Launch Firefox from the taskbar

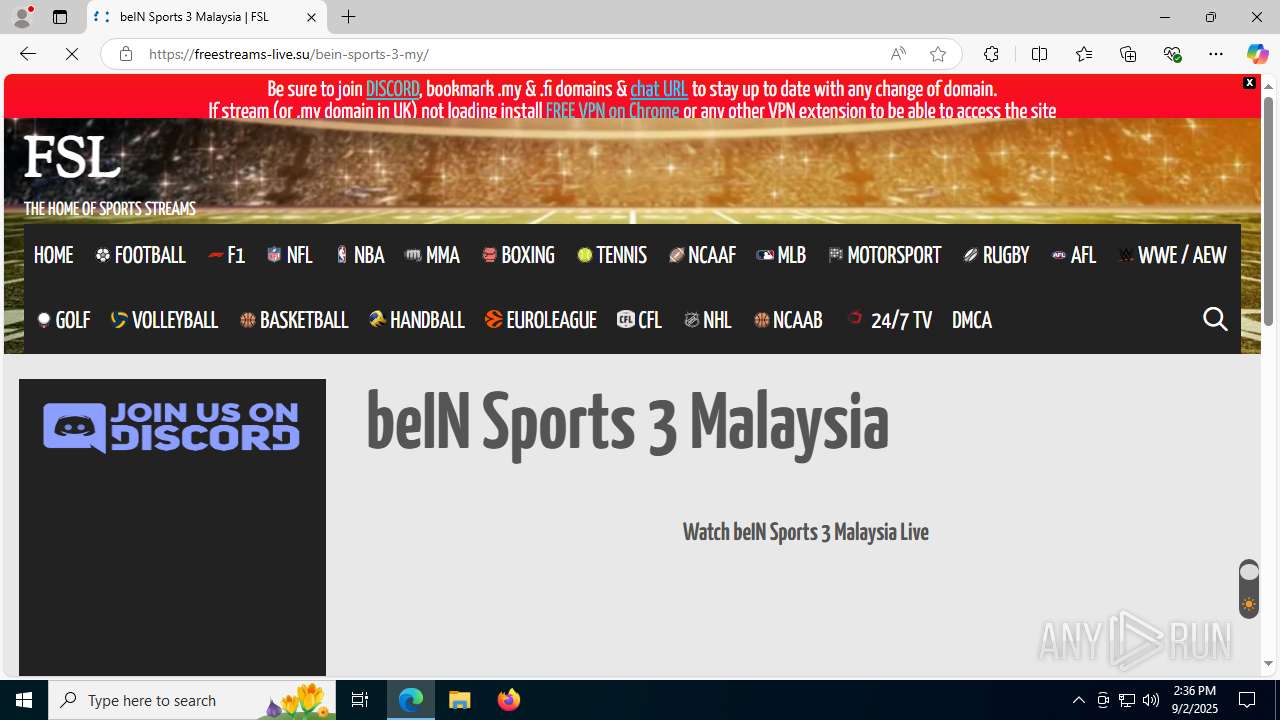pos(509,700)
